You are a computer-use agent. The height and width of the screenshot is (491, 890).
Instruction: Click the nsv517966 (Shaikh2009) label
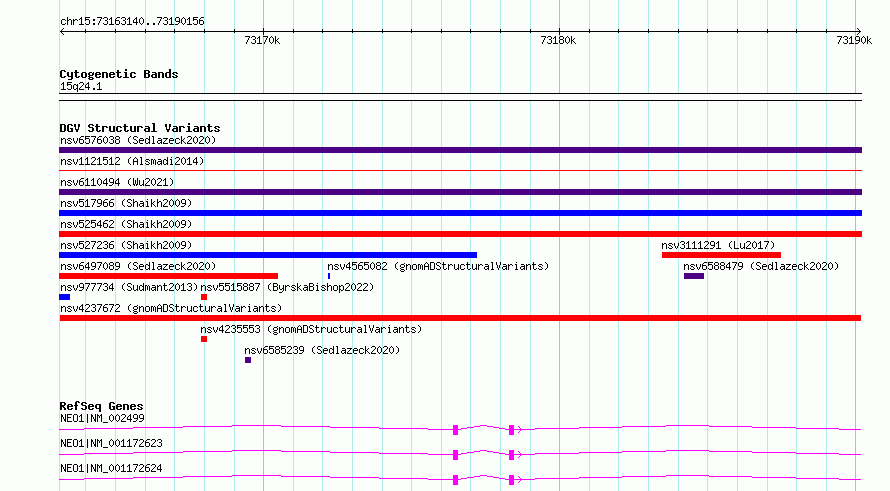(x=126, y=203)
